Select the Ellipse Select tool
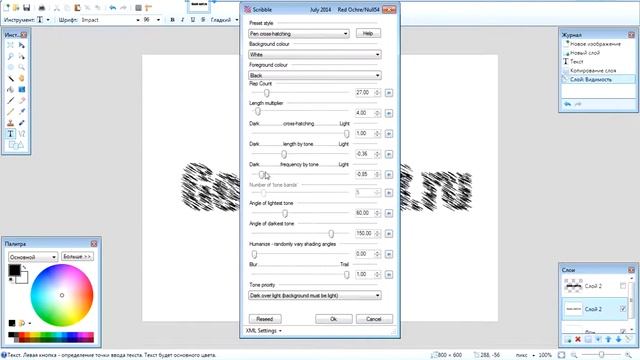The image size is (640, 360). tap(11, 67)
